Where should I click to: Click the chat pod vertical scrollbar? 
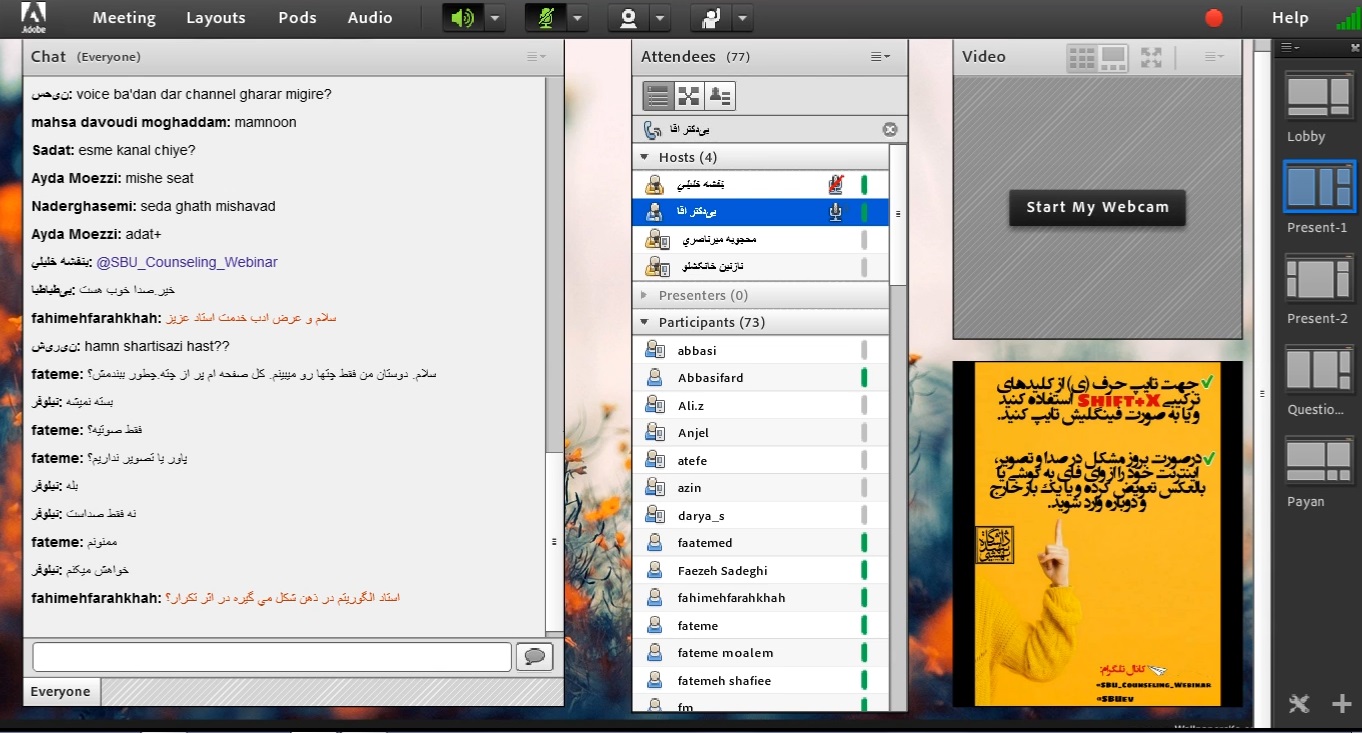coord(554,270)
